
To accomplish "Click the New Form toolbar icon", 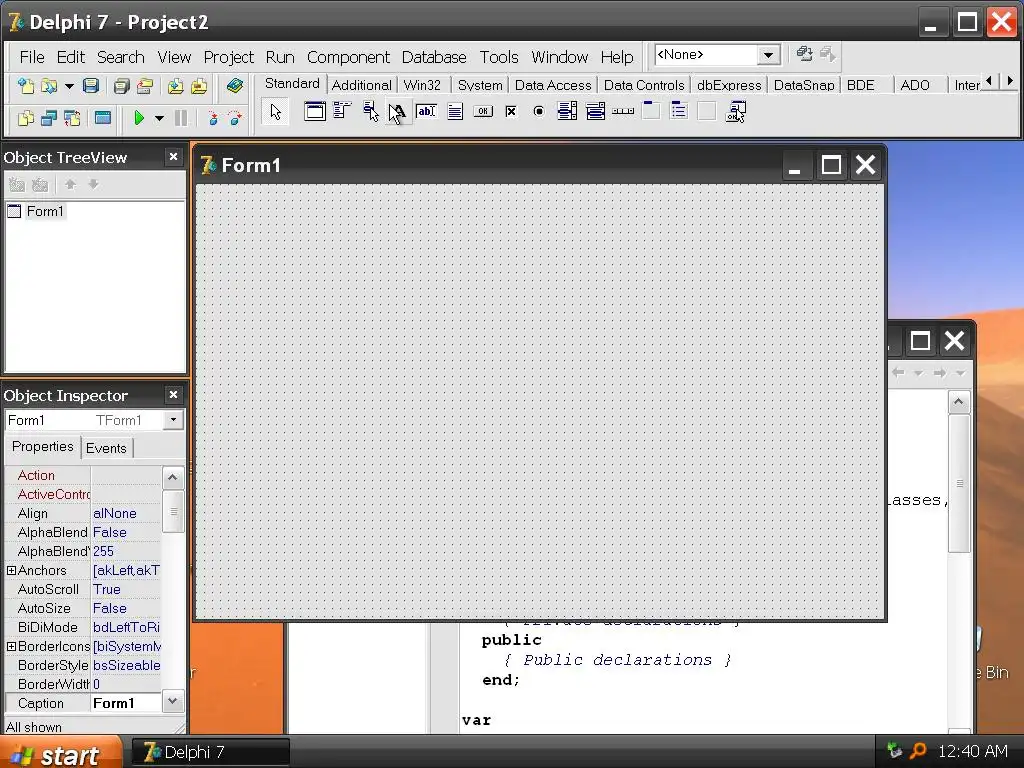I will pos(103,118).
